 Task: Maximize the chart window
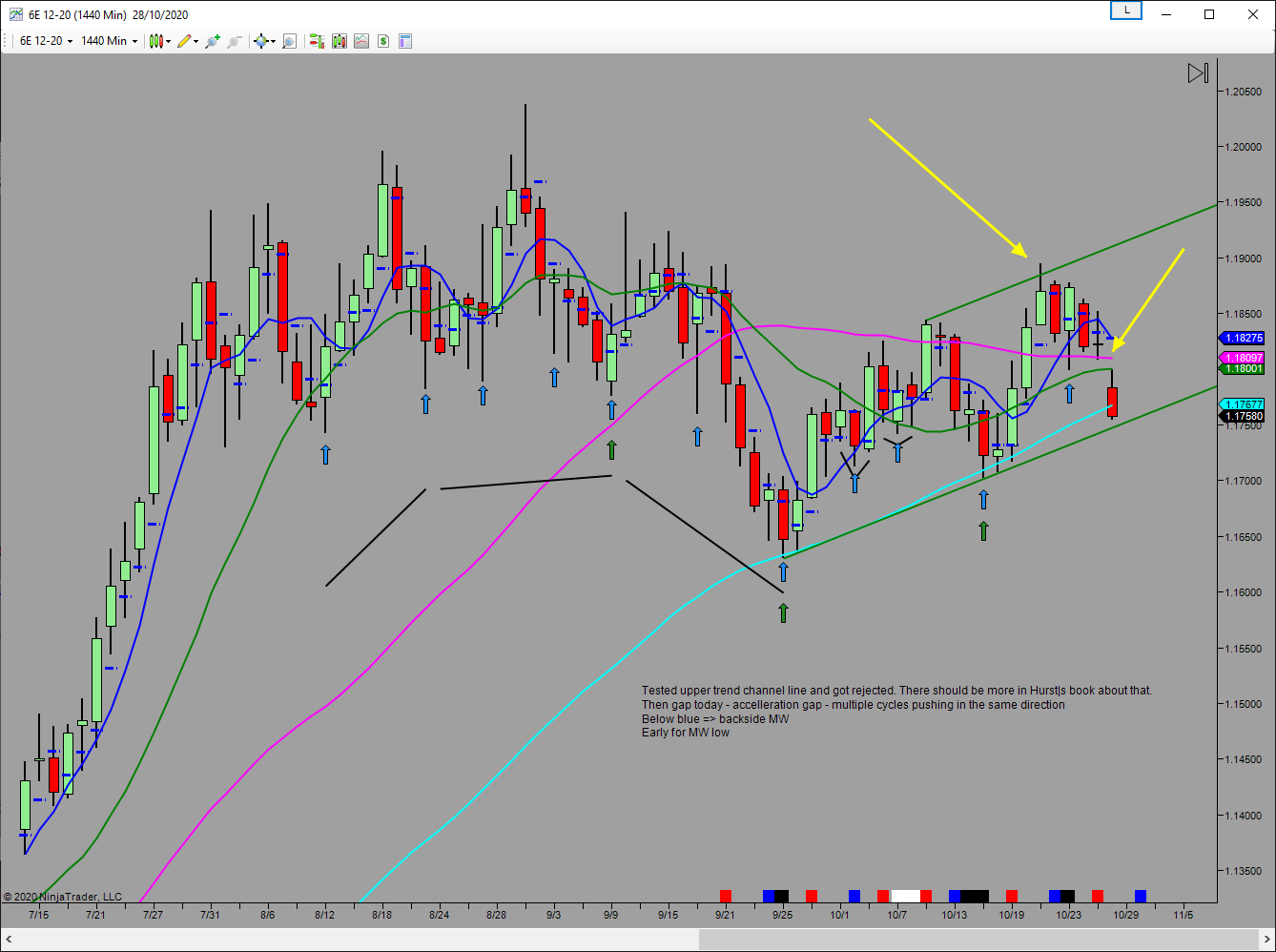tap(1209, 14)
